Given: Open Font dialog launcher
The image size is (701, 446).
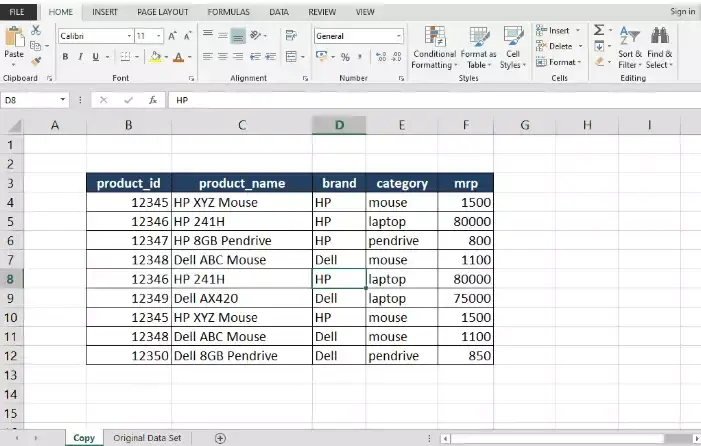Looking at the screenshot, I should tap(191, 78).
